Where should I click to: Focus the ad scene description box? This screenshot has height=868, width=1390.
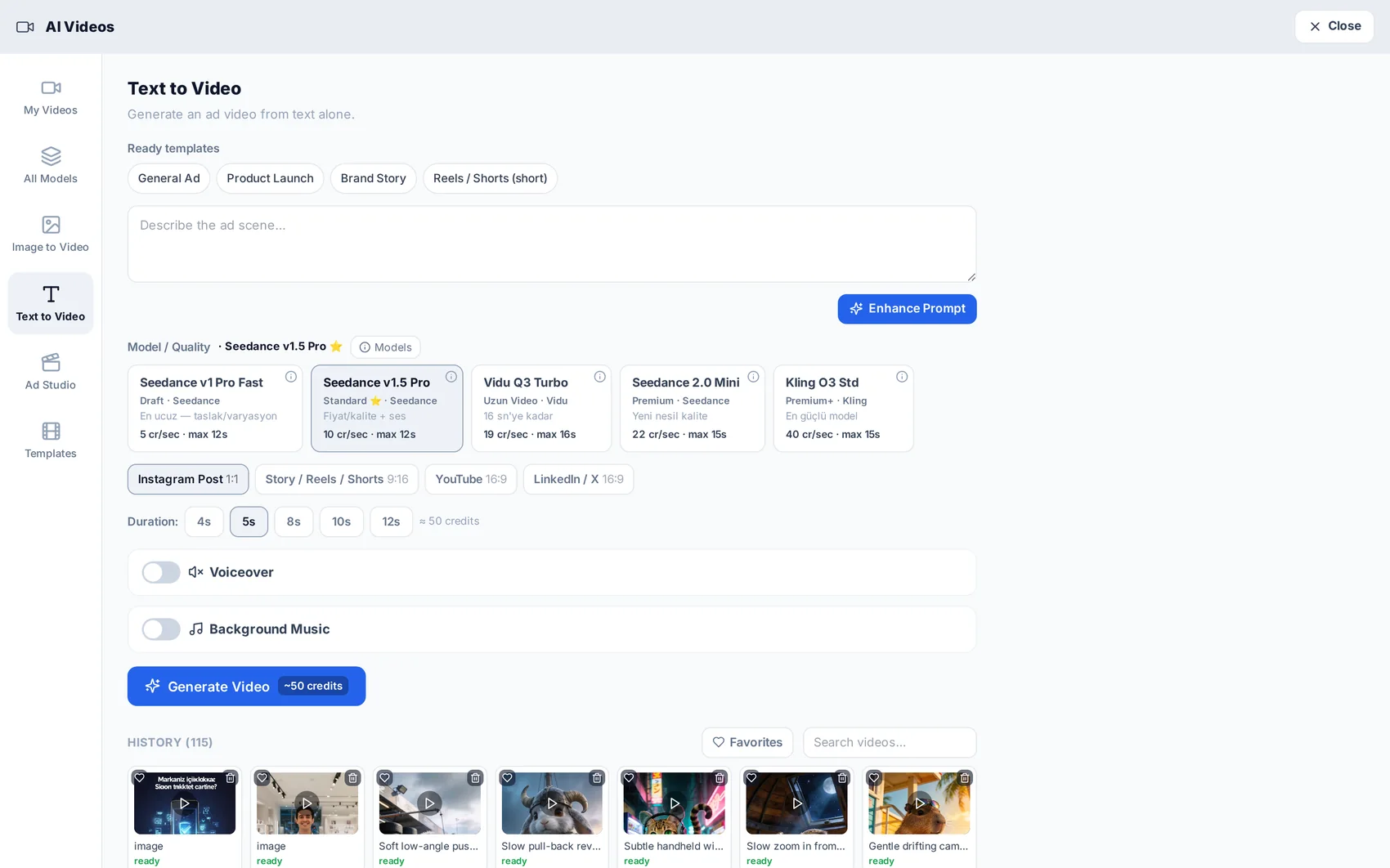pos(552,244)
